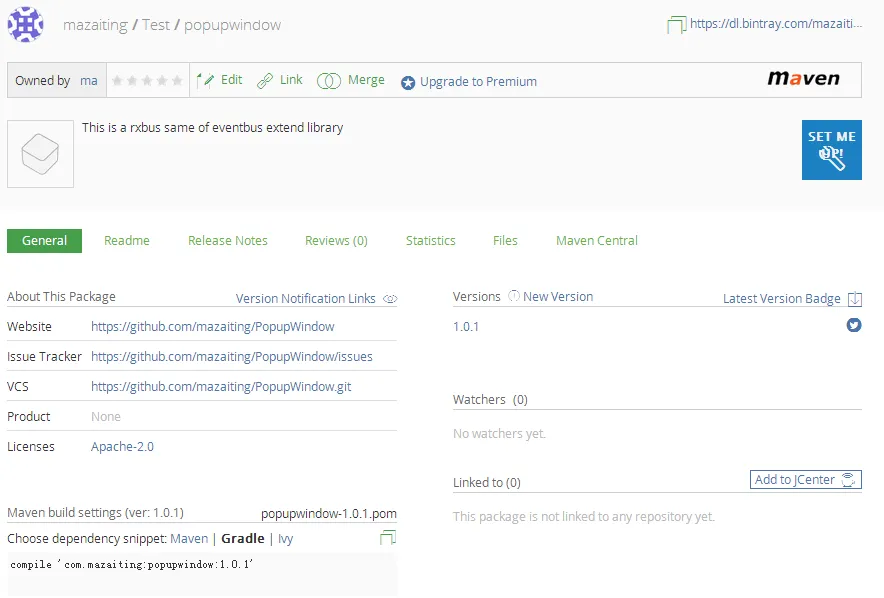Viewport: 884px width, 598px height.
Task: Click the owner name 'ma'
Action: point(89,81)
